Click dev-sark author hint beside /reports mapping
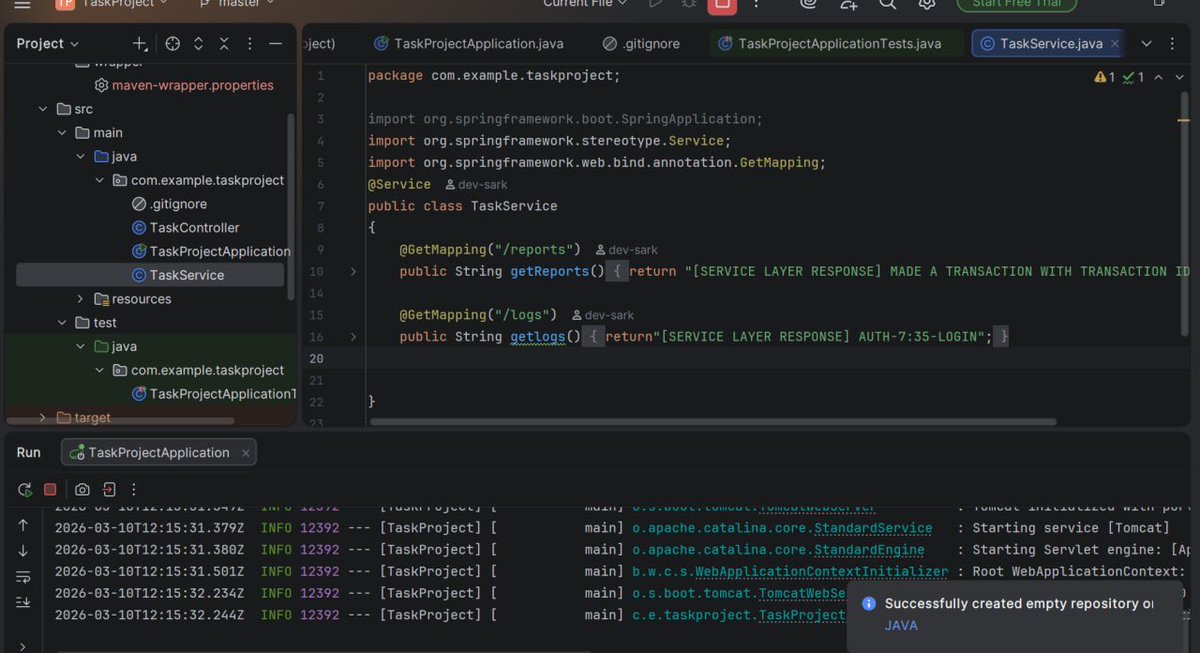 (626, 250)
